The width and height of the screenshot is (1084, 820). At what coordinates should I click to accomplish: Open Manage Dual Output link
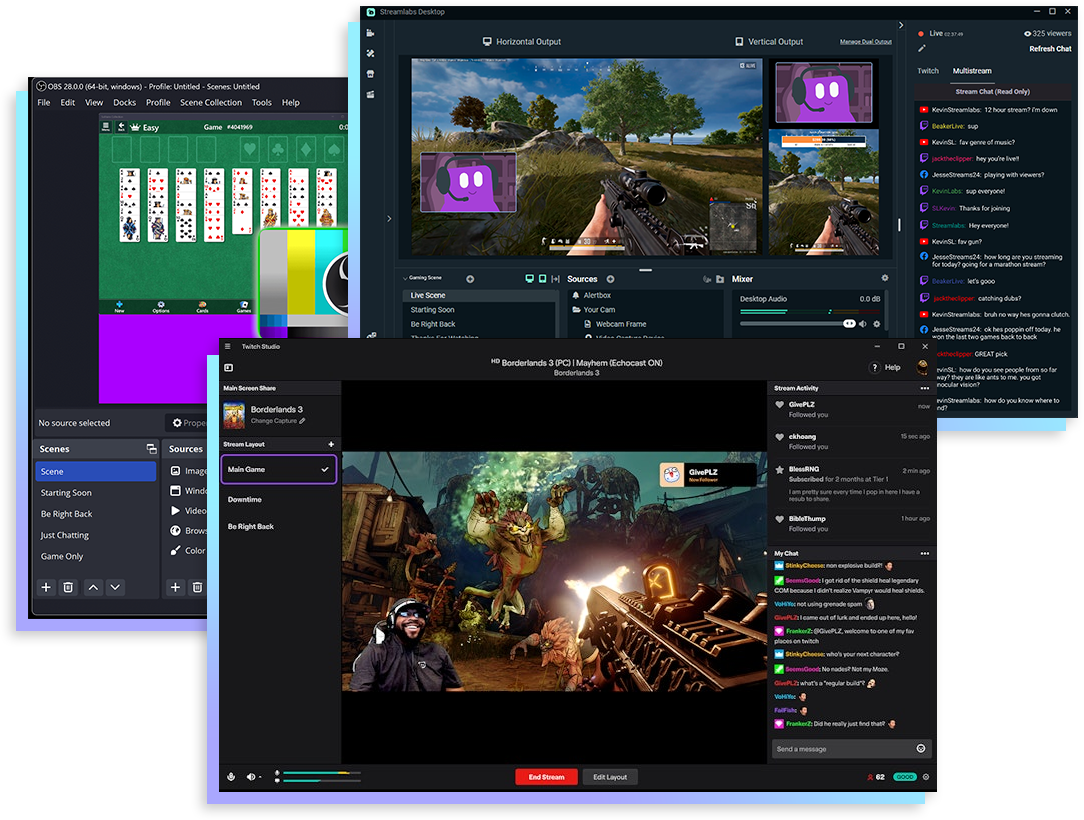pos(866,41)
